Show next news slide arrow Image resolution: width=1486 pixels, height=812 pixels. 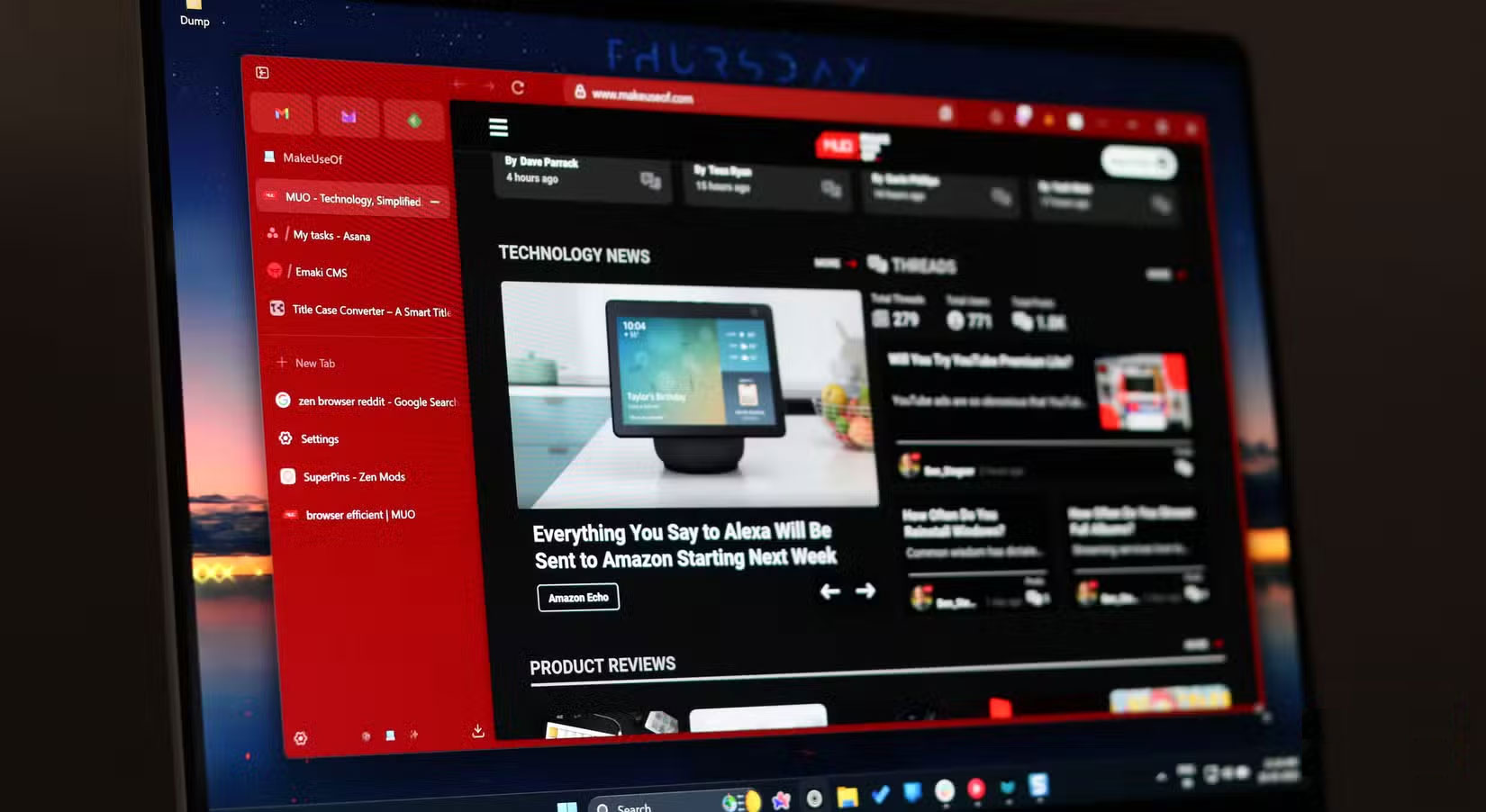(865, 591)
